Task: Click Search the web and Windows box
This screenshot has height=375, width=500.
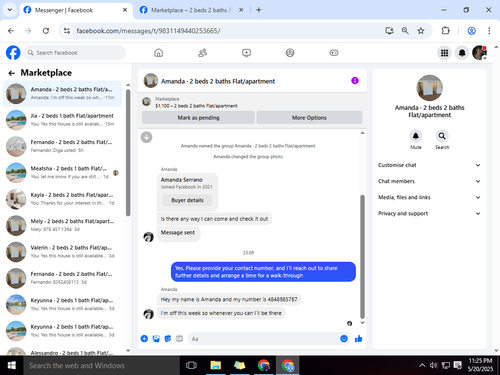Action: [x=102, y=365]
